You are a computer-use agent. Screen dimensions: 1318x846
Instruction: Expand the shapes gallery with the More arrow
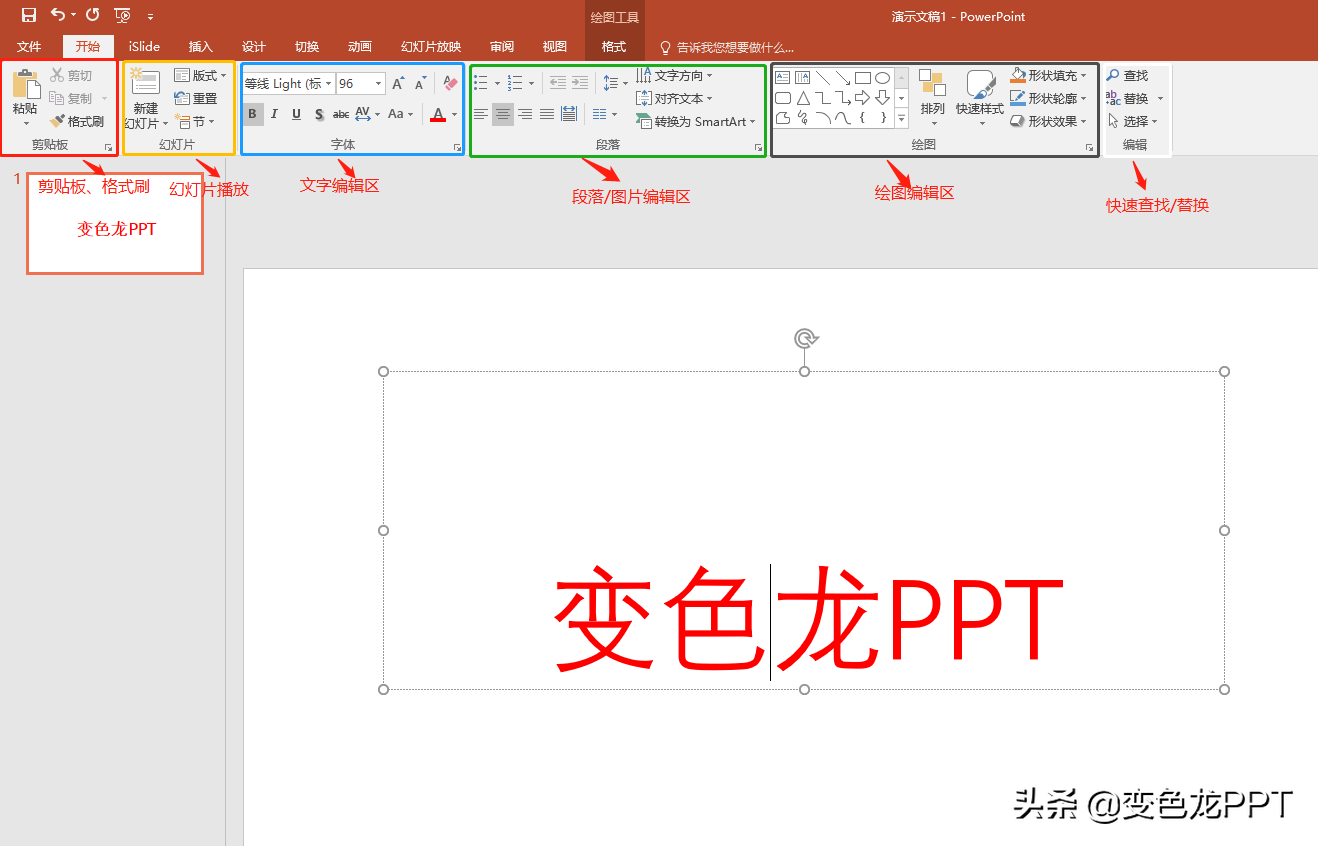901,118
